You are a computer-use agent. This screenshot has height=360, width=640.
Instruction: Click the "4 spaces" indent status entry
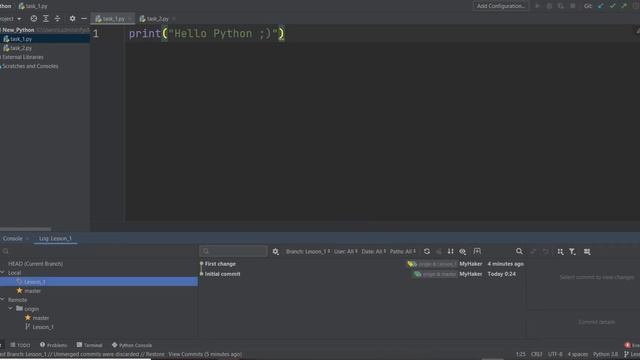click(x=578, y=354)
